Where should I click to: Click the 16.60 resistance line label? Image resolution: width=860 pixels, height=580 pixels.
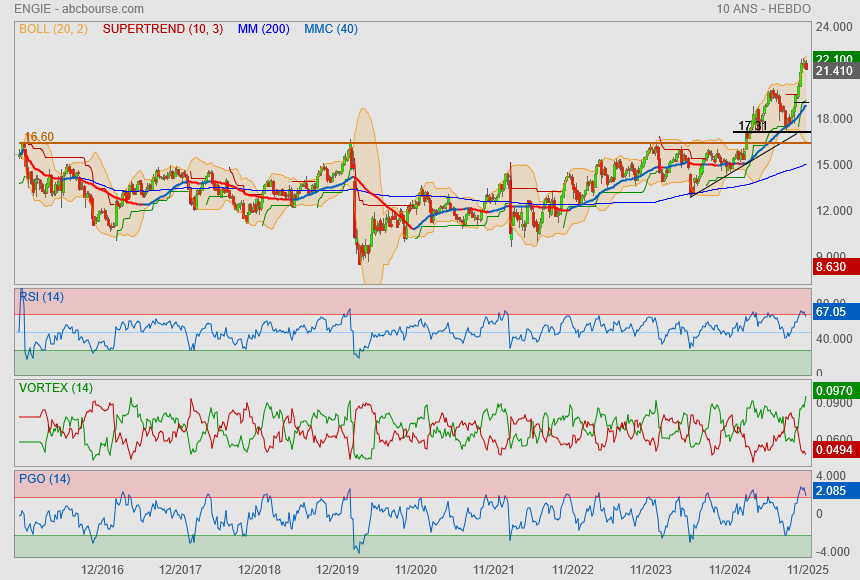[x=39, y=137]
